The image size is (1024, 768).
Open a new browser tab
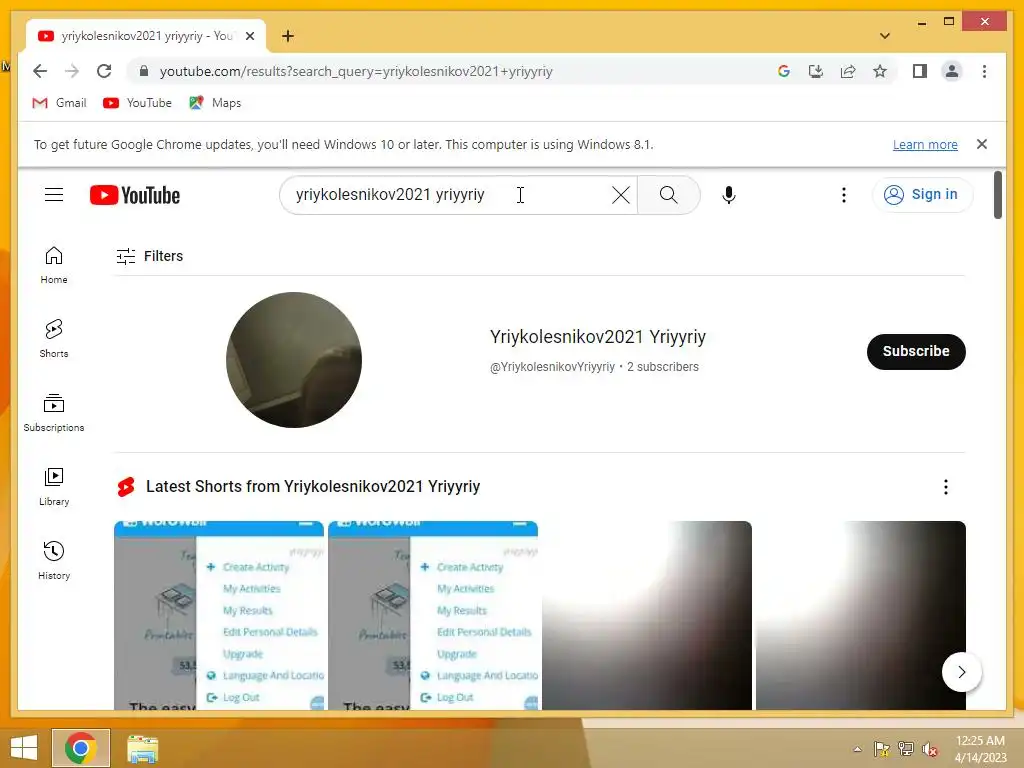click(x=287, y=36)
